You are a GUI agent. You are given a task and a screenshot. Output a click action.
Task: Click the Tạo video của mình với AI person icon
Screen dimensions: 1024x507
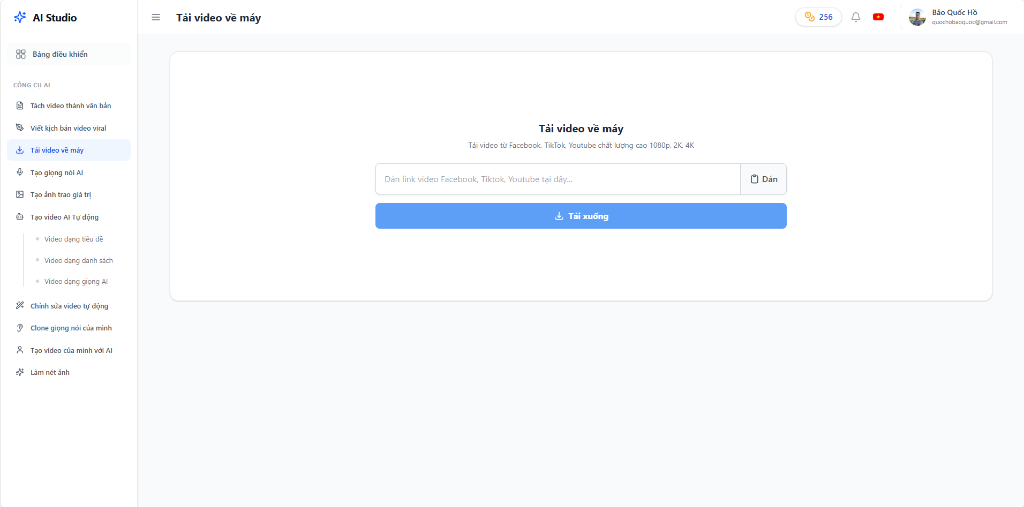[x=20, y=350]
